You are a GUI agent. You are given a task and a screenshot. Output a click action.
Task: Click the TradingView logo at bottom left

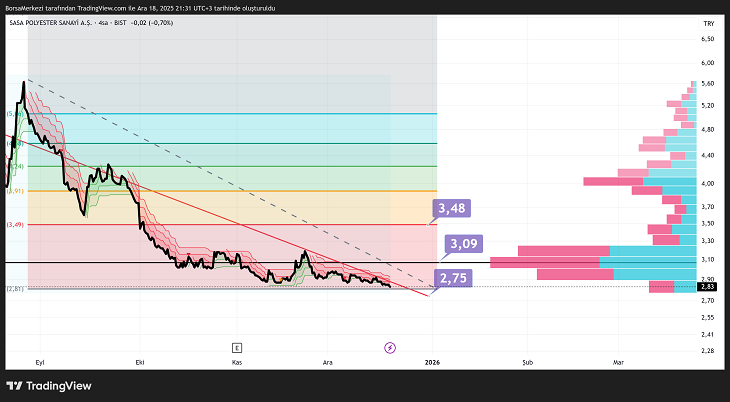(x=48, y=386)
